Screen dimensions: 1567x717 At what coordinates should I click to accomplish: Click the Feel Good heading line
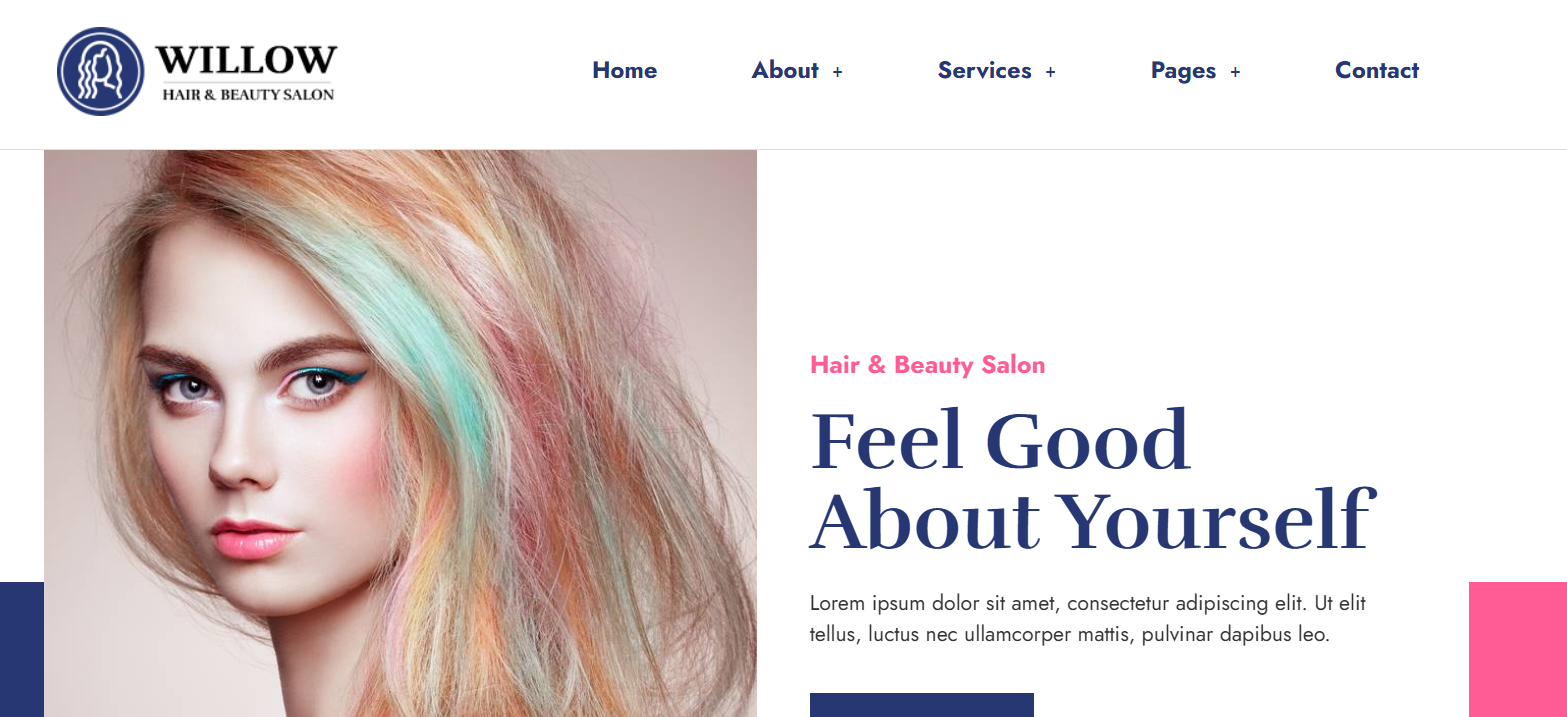pos(1000,441)
